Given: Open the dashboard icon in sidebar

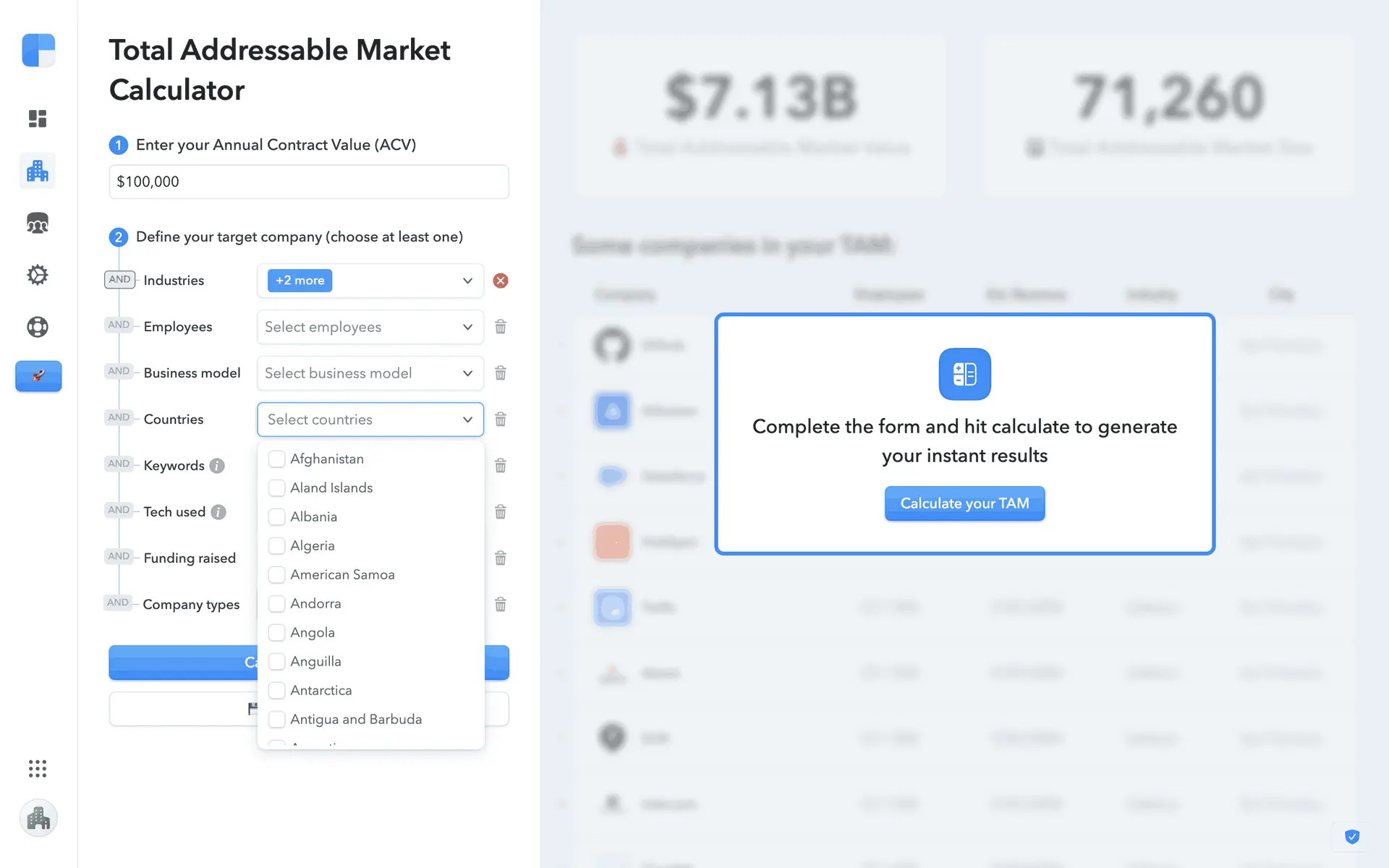Looking at the screenshot, I should tap(38, 119).
